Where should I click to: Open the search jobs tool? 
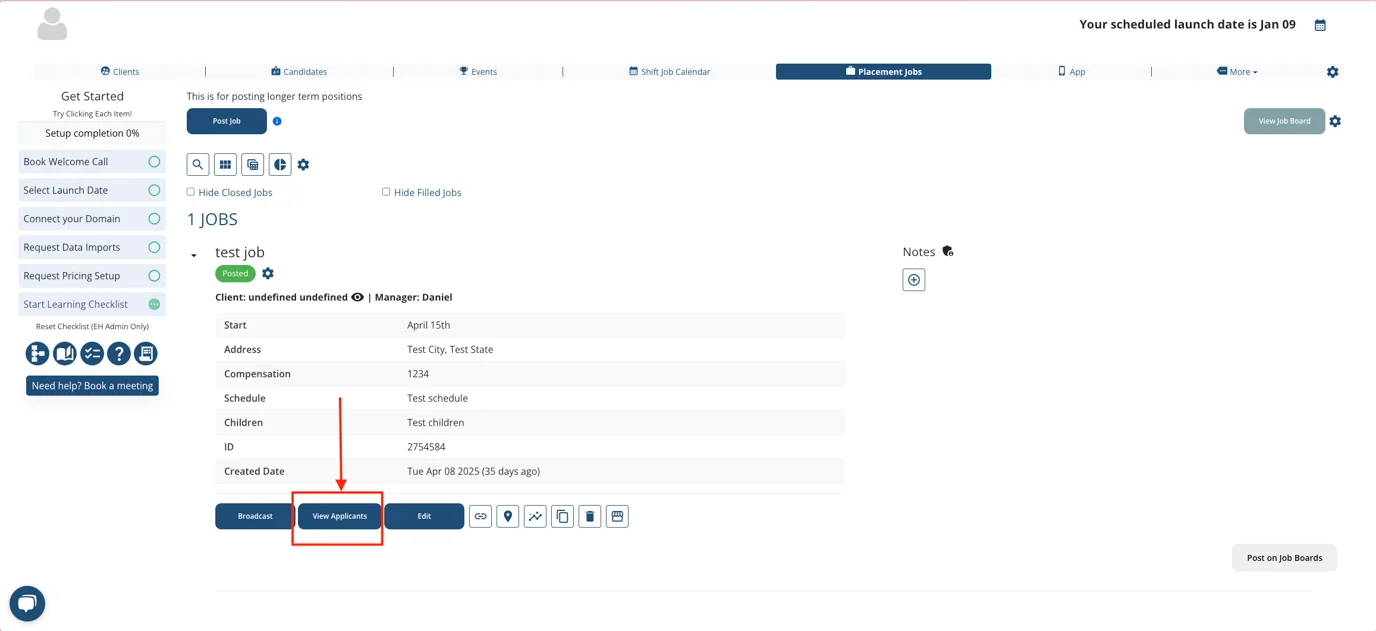[x=198, y=164]
